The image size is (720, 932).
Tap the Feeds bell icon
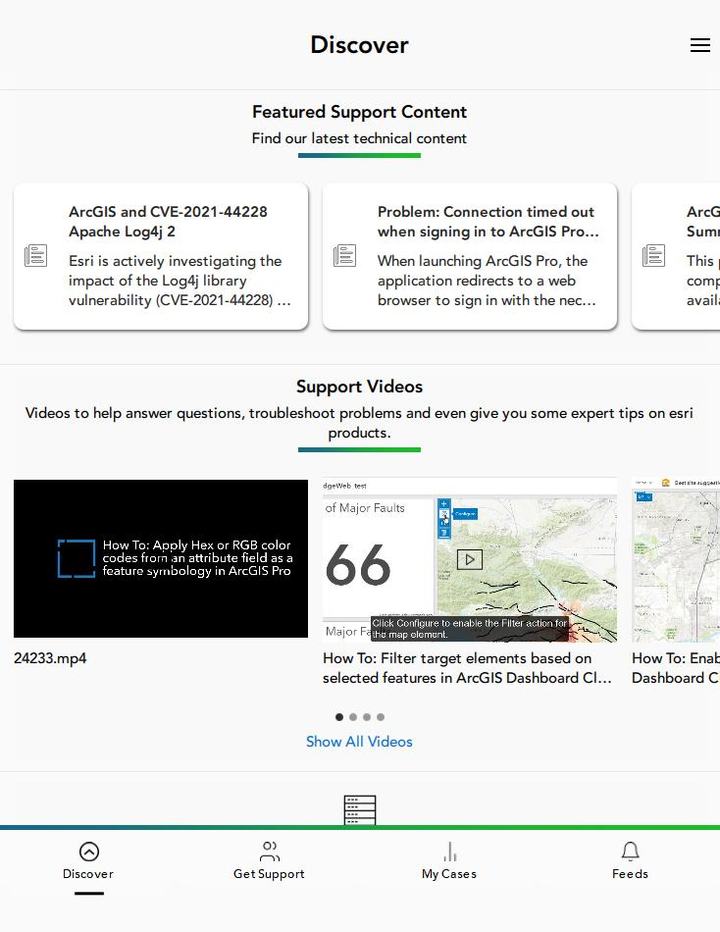[630, 851]
